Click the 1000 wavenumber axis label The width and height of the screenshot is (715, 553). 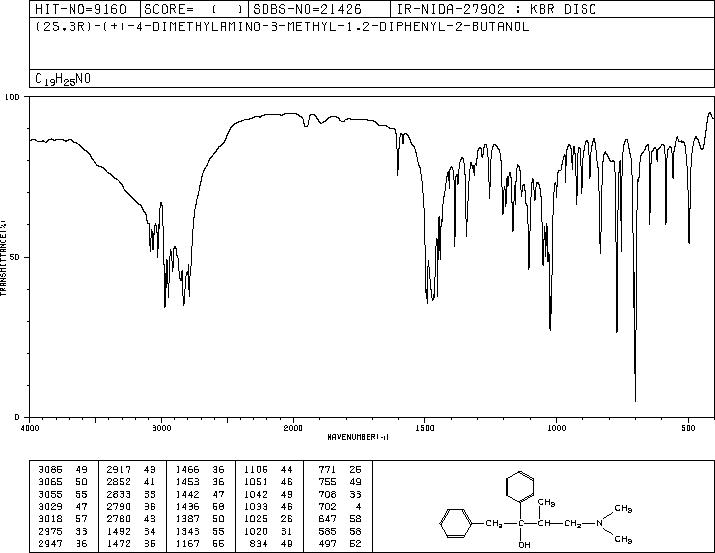click(x=556, y=428)
